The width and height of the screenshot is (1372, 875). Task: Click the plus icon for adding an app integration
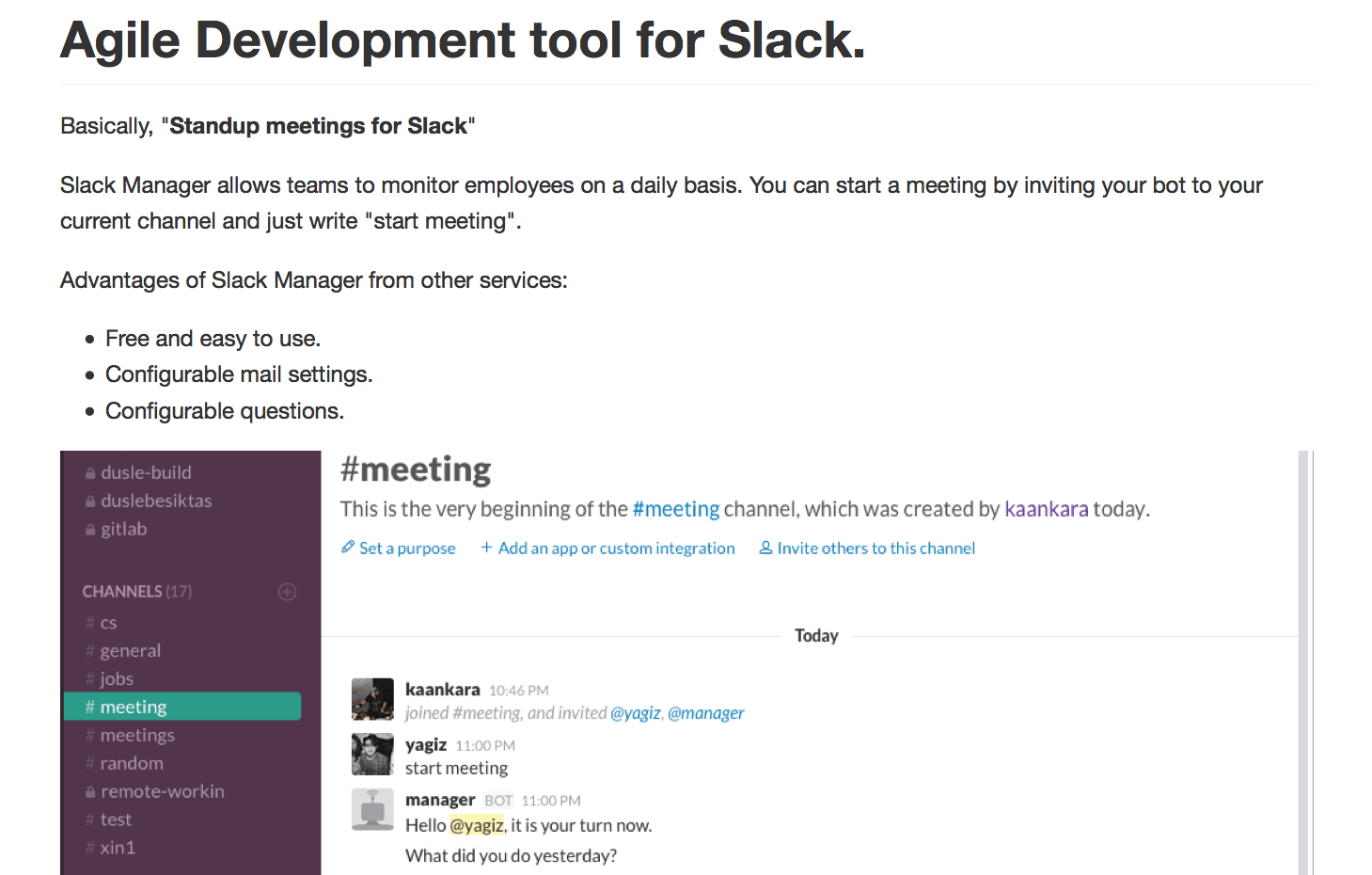[x=487, y=548]
